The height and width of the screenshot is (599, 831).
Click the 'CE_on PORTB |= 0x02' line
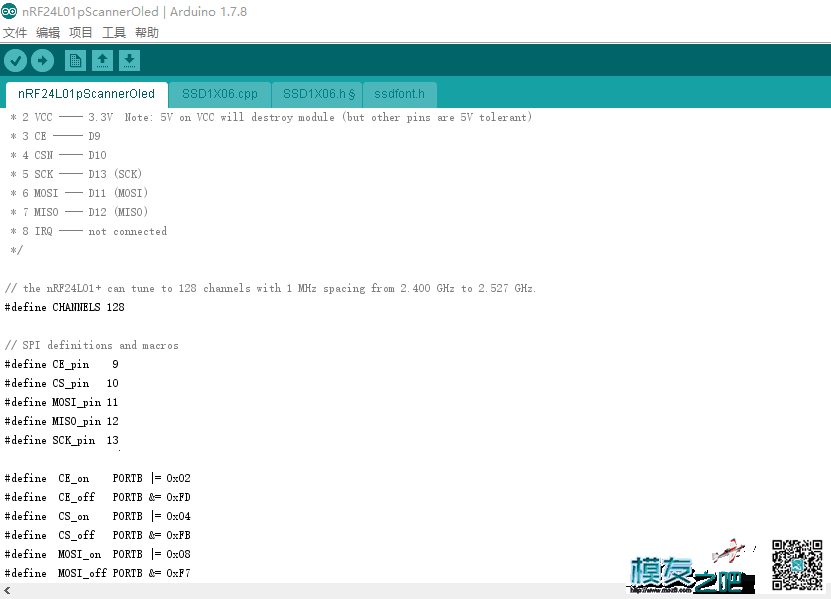click(98, 479)
